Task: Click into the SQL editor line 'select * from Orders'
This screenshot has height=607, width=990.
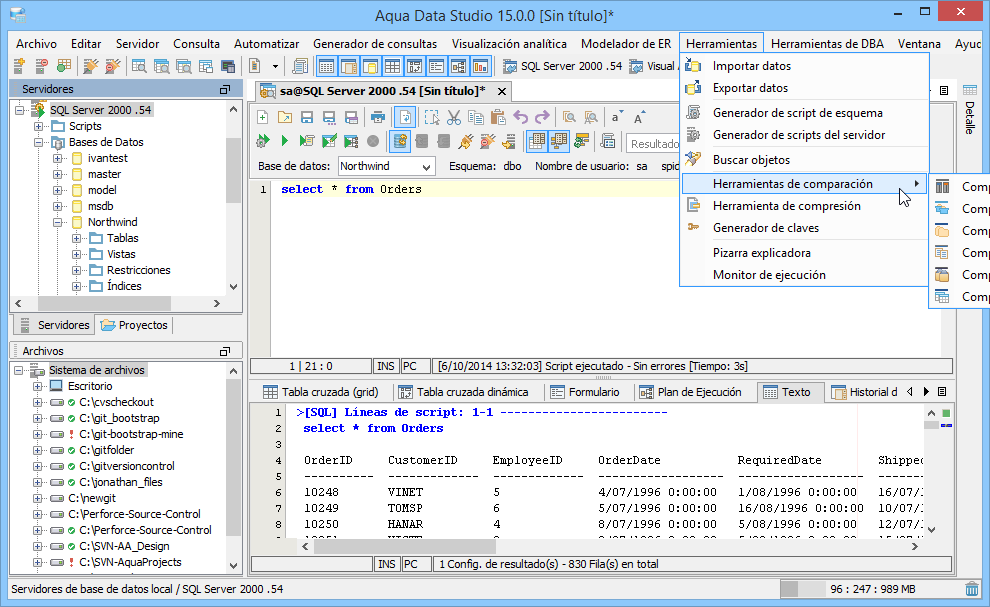Action: 351,189
